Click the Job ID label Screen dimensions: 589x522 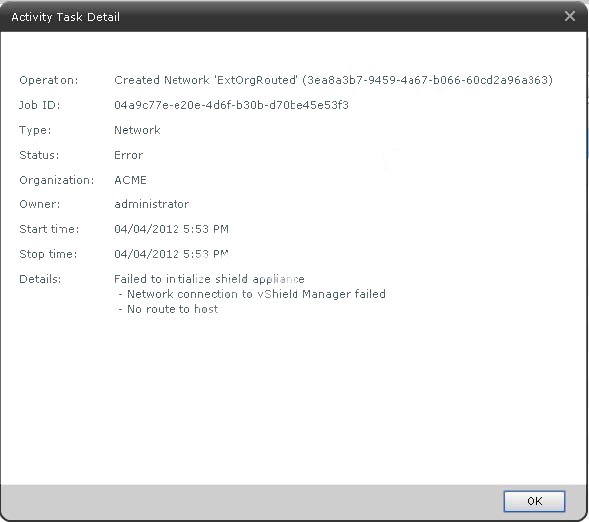[x=39, y=105]
